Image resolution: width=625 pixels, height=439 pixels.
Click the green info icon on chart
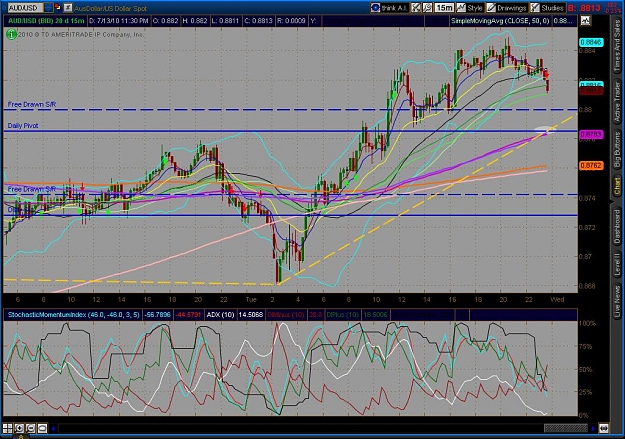(11, 35)
